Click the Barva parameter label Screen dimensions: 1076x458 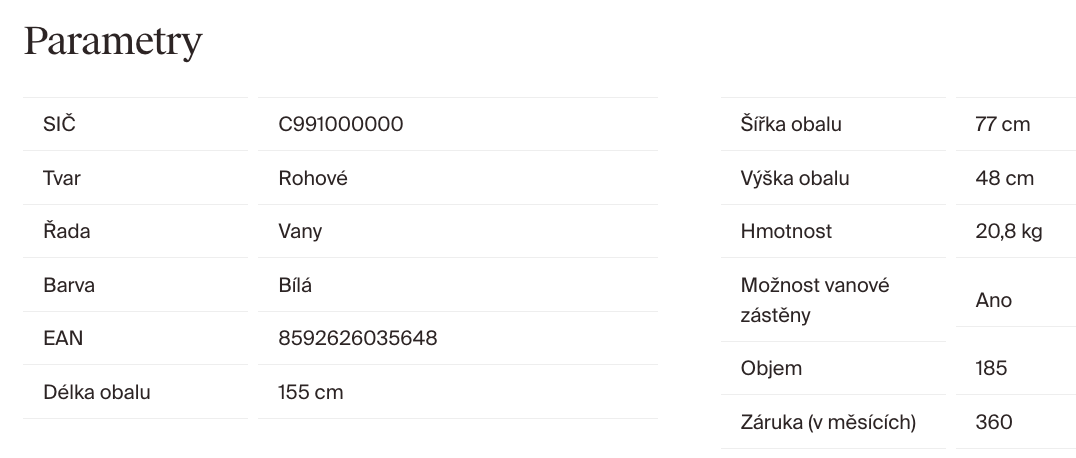point(68,285)
